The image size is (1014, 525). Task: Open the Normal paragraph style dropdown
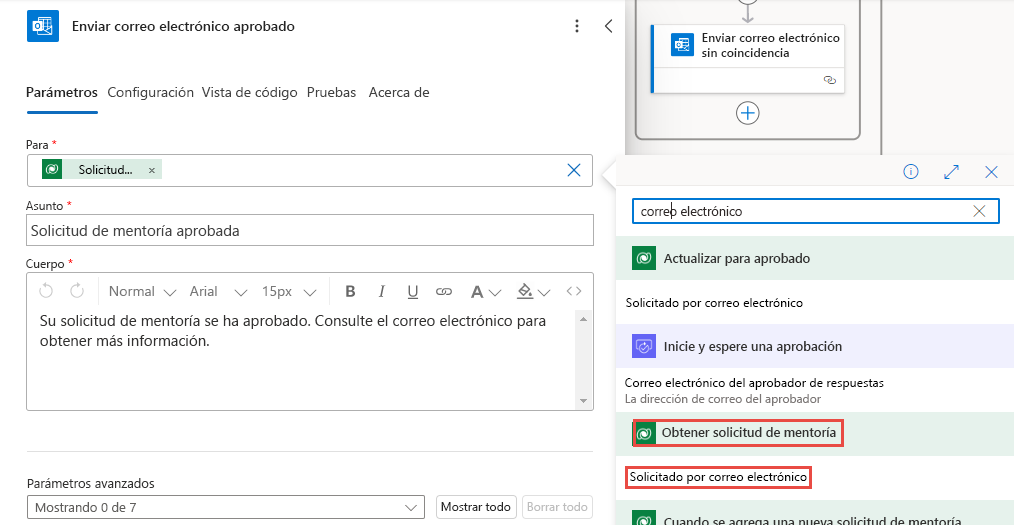142,292
